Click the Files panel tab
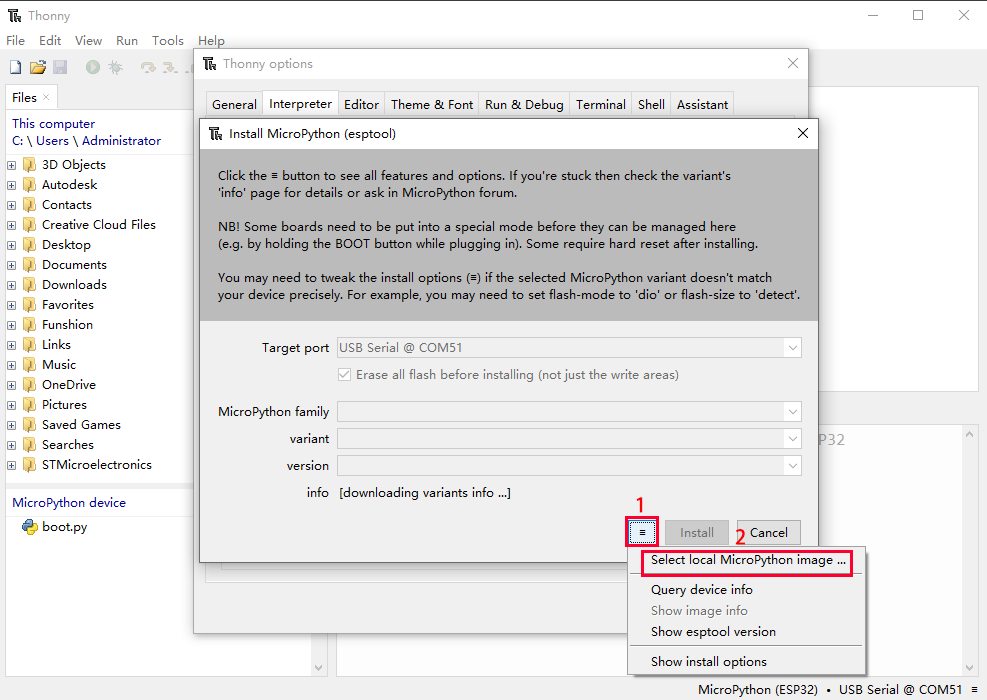This screenshot has height=700, width=987. point(30,97)
